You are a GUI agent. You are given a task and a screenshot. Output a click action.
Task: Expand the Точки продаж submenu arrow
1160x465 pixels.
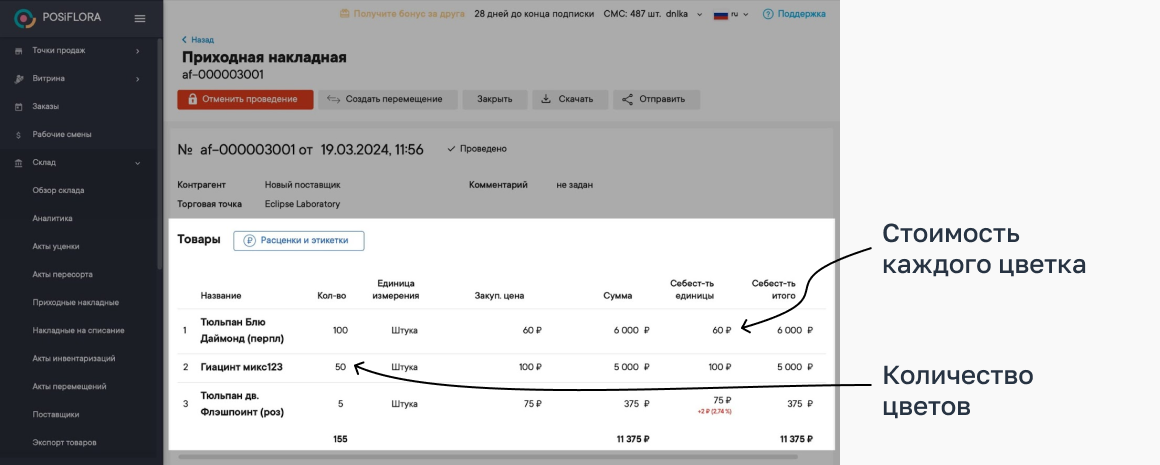coord(138,50)
